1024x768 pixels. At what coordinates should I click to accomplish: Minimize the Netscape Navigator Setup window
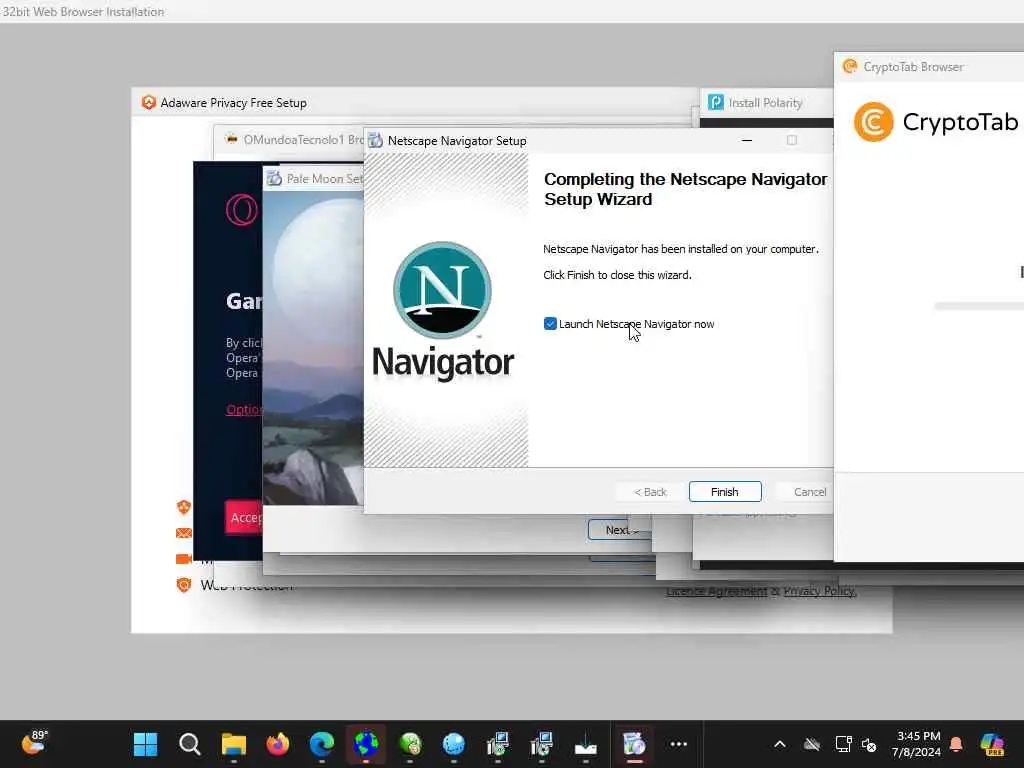click(746, 140)
